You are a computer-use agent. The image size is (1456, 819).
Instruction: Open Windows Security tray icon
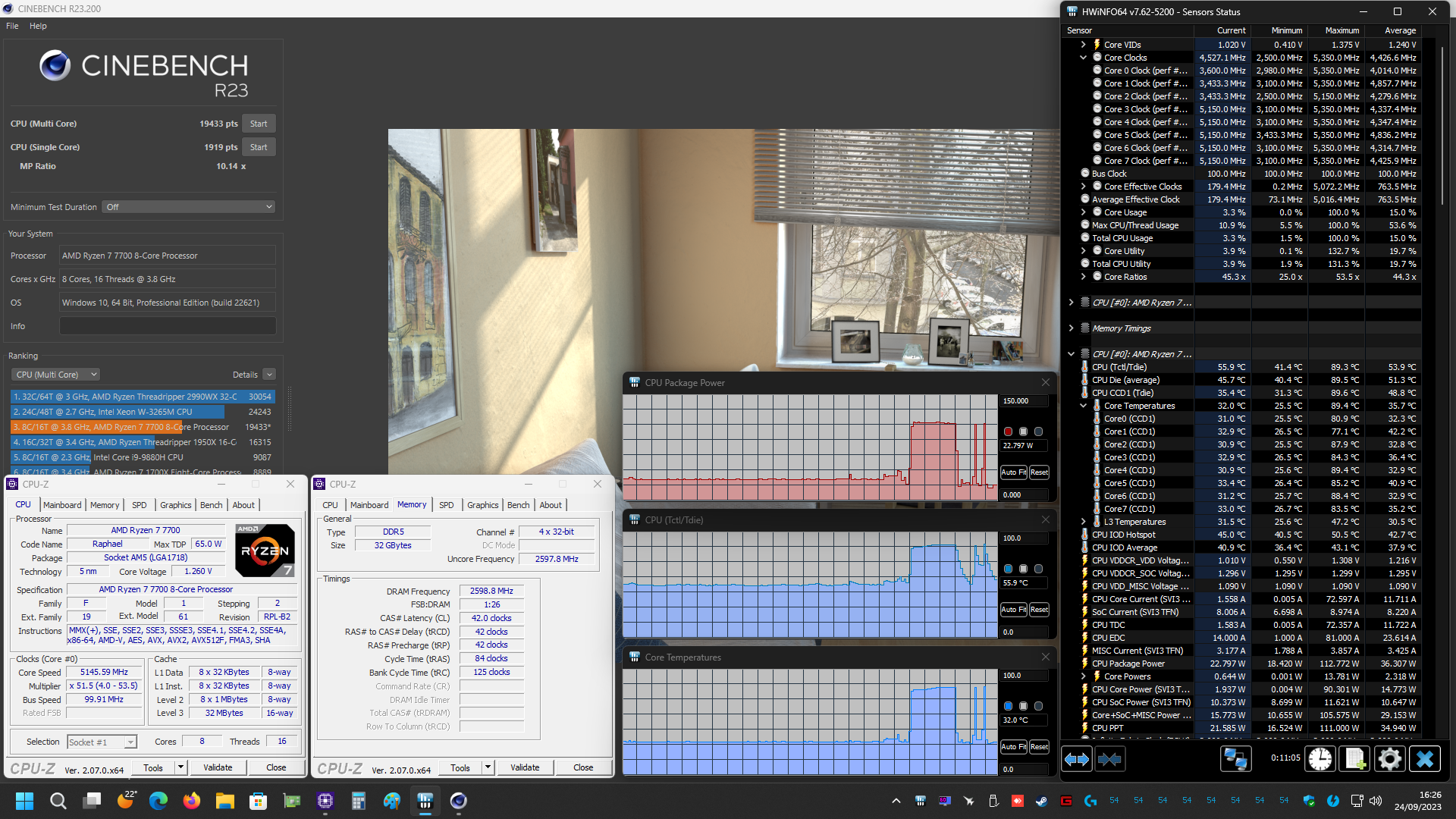coord(1309,801)
